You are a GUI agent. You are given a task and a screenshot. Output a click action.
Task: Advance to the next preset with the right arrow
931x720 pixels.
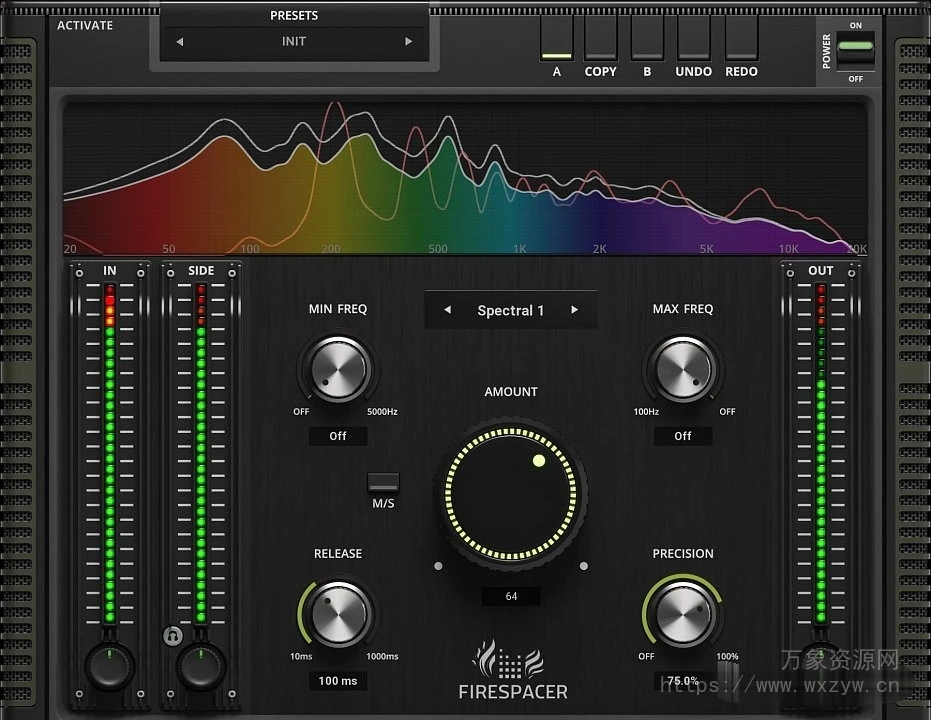[409, 41]
